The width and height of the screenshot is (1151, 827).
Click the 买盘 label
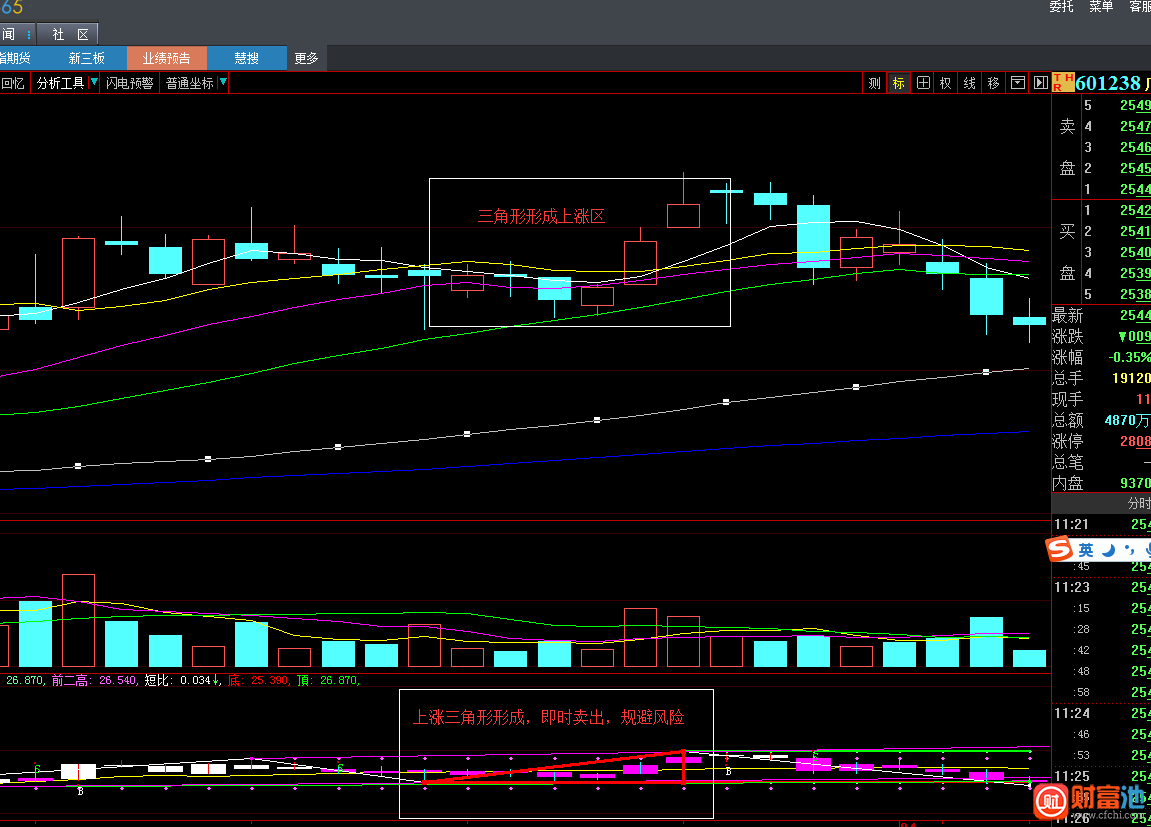(x=1067, y=252)
